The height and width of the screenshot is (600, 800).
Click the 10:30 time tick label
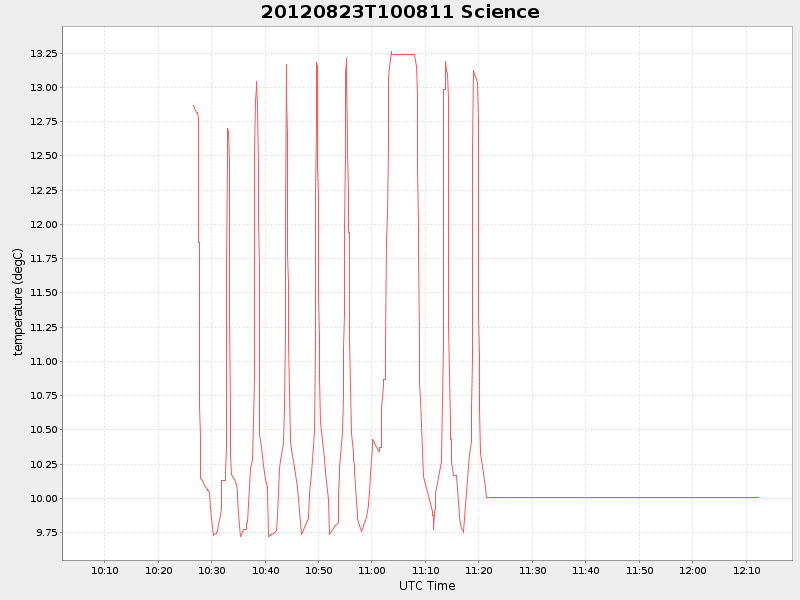(x=212, y=570)
